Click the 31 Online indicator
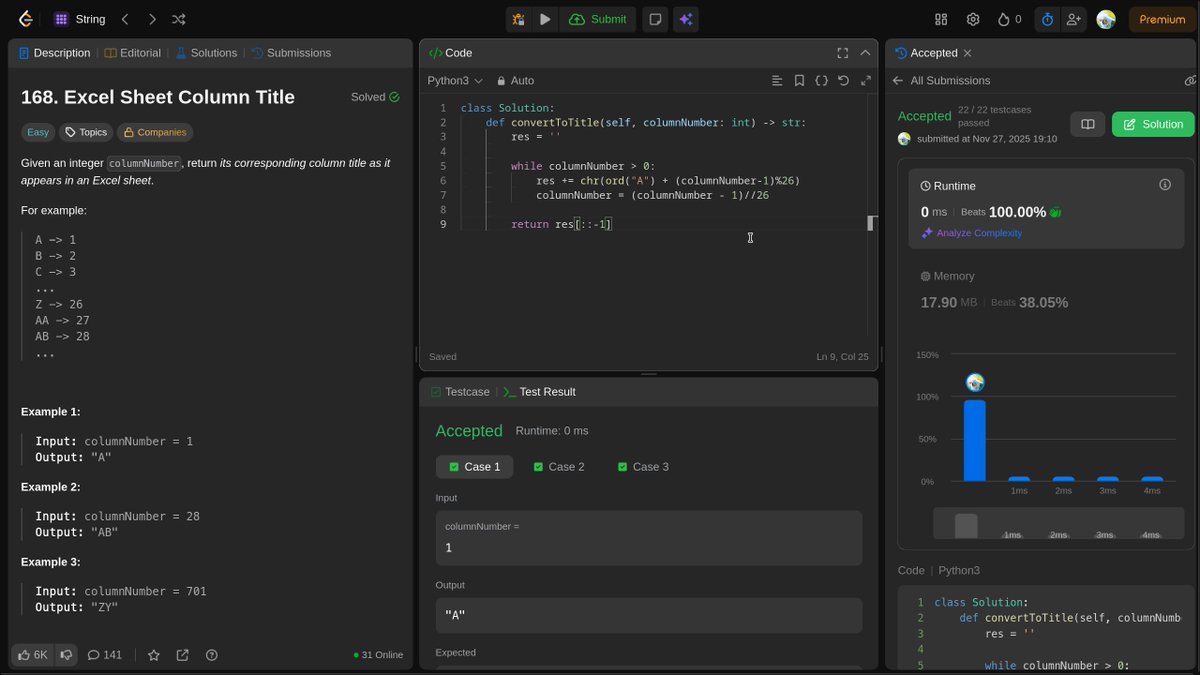Screen dimensions: 1200x675 (x=378, y=655)
